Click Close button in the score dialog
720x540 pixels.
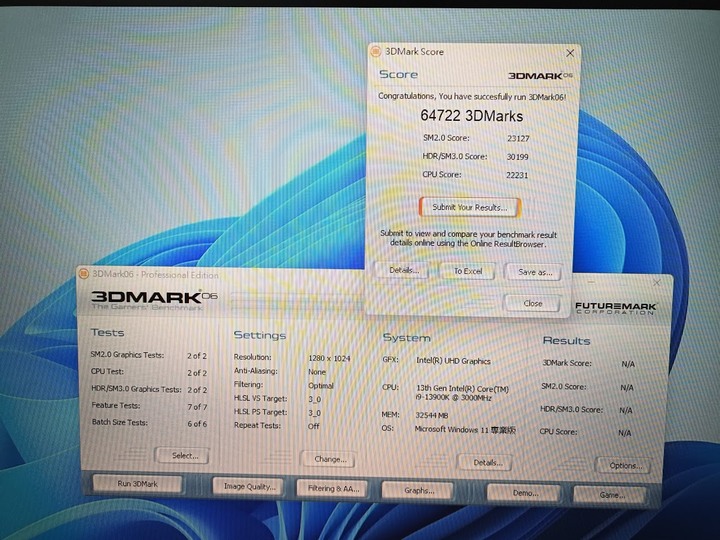coord(533,304)
